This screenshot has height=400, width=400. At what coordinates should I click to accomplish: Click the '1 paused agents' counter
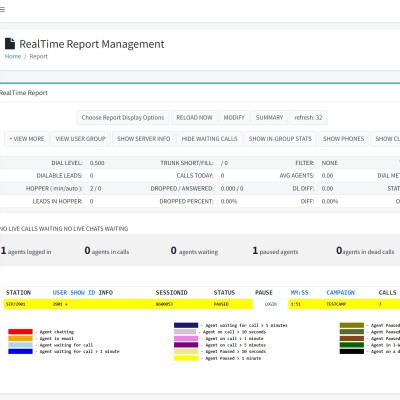tap(275, 251)
